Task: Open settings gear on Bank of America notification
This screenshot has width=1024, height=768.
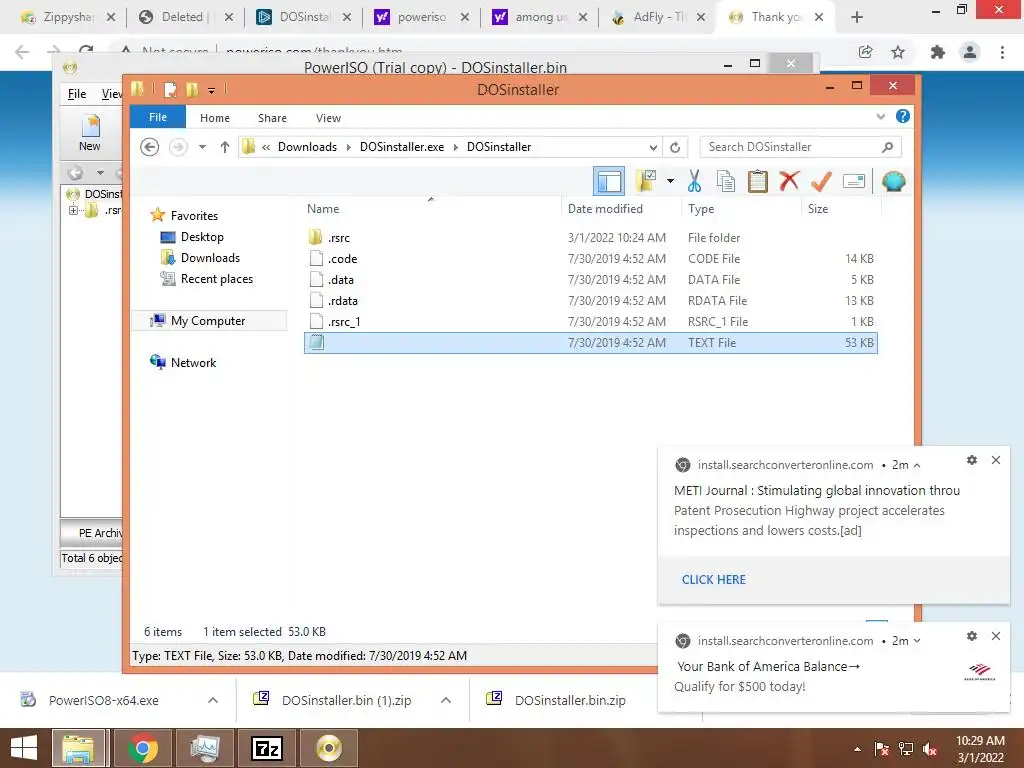Action: coord(972,635)
